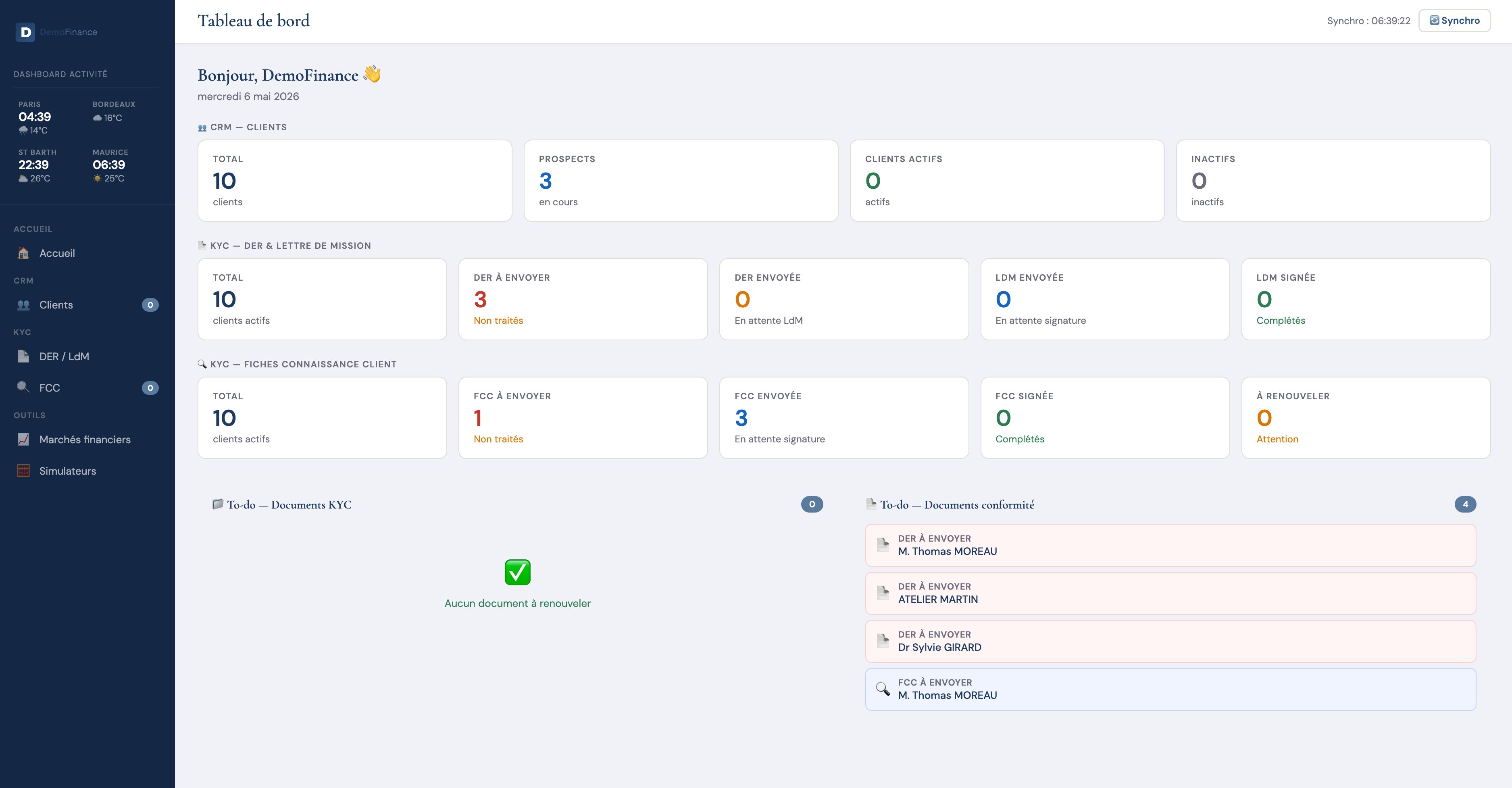
Task: Click the Maurice time 06:39
Action: (108, 165)
